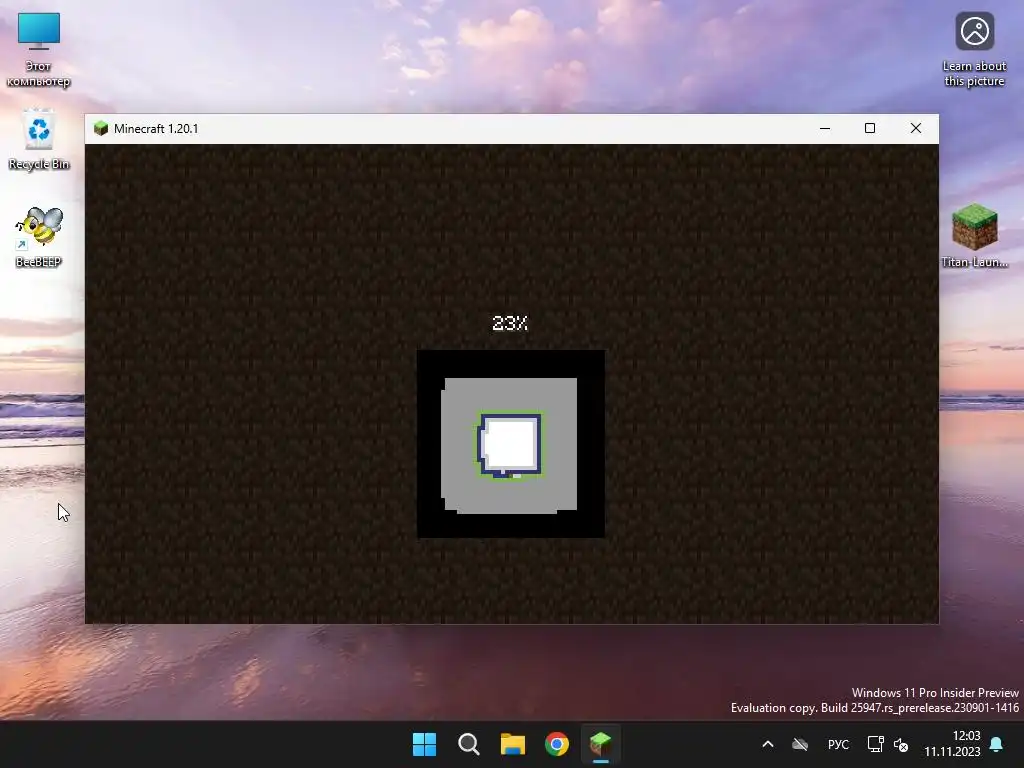Screen dimensions: 1024x768
Task: Open taskbar Search
Action: pyautogui.click(x=468, y=744)
